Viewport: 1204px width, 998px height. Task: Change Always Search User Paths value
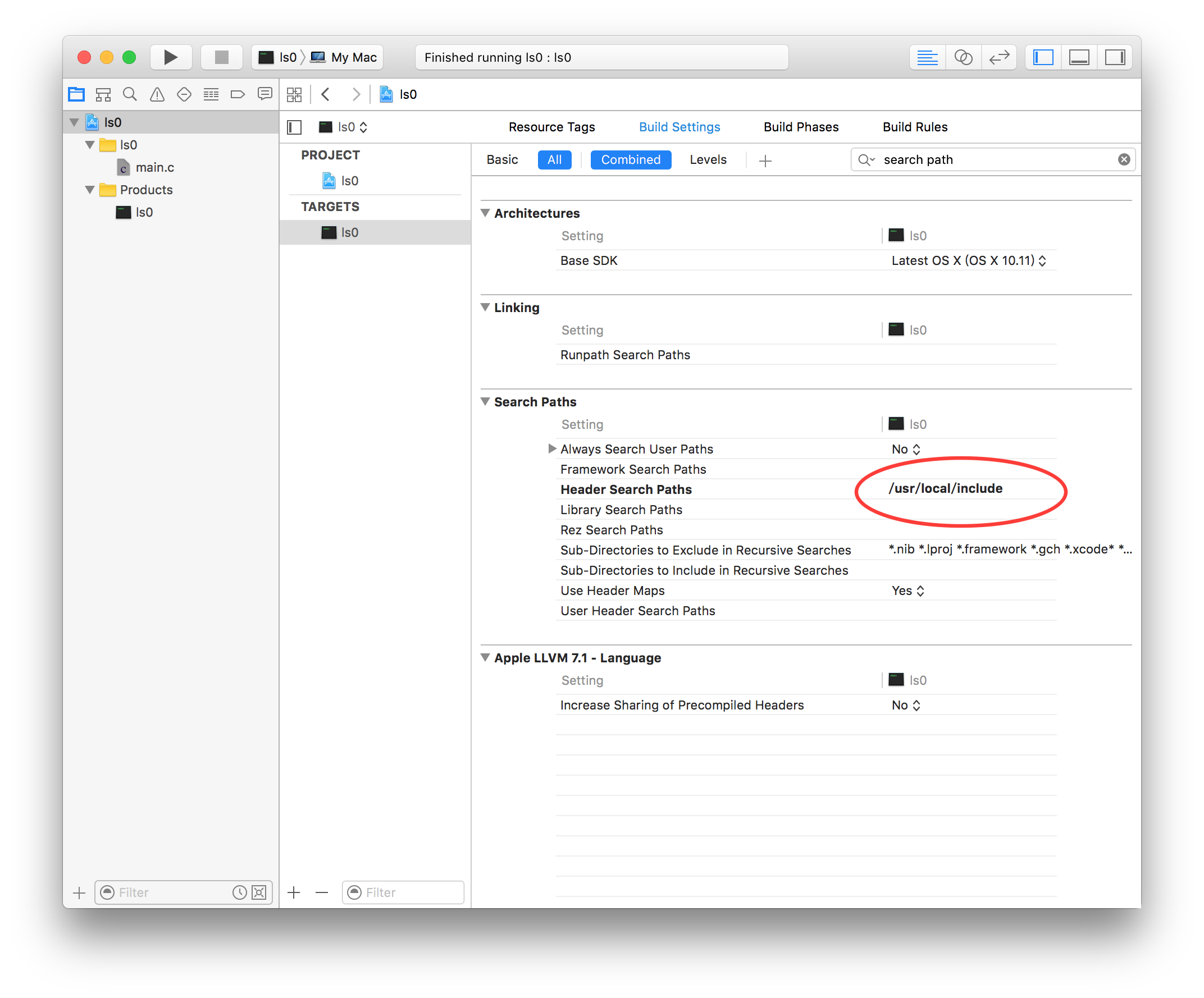click(x=906, y=449)
